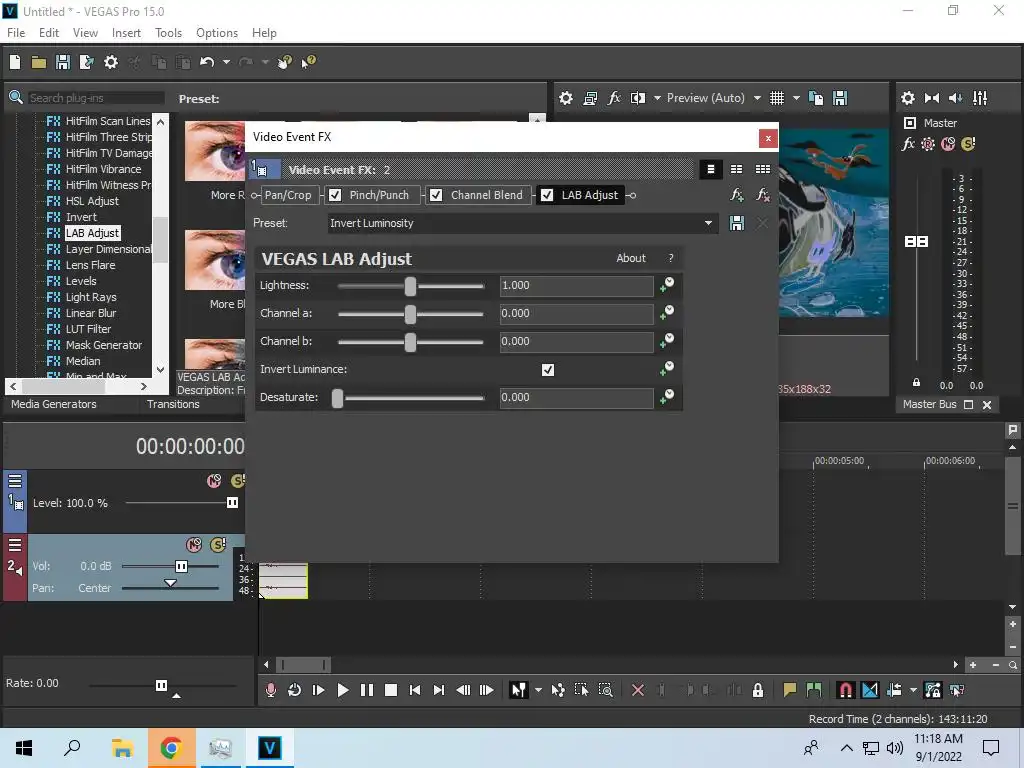This screenshot has width=1024, height=768.
Task: Open Preview panel settings gear
Action: (566, 98)
